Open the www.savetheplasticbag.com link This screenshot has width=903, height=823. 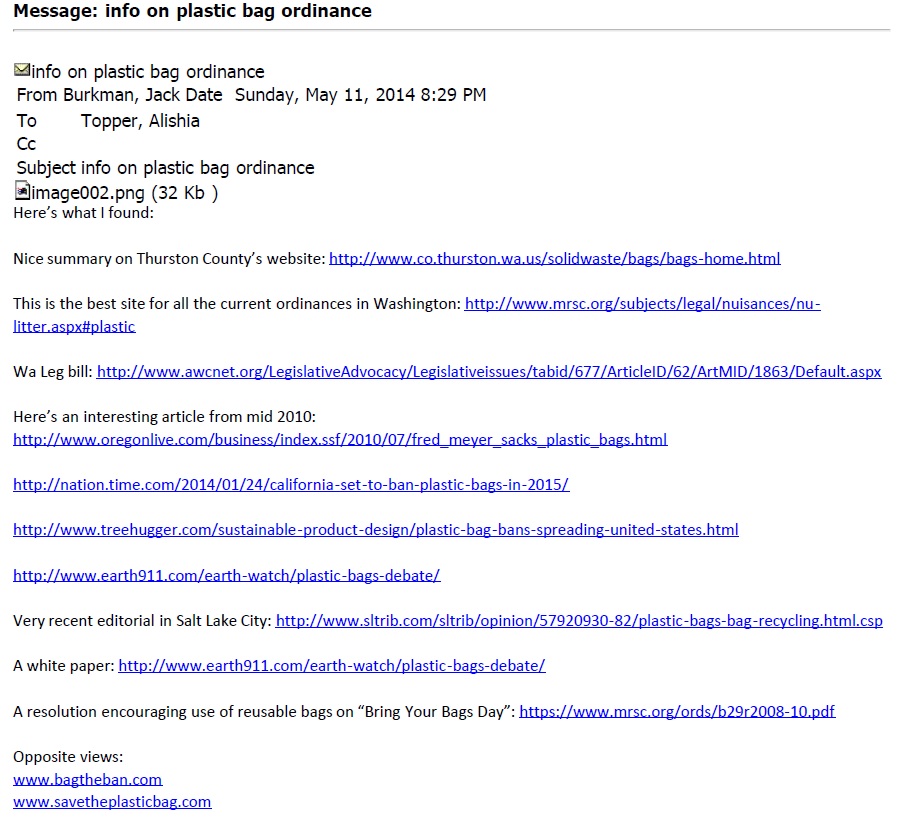pos(112,802)
